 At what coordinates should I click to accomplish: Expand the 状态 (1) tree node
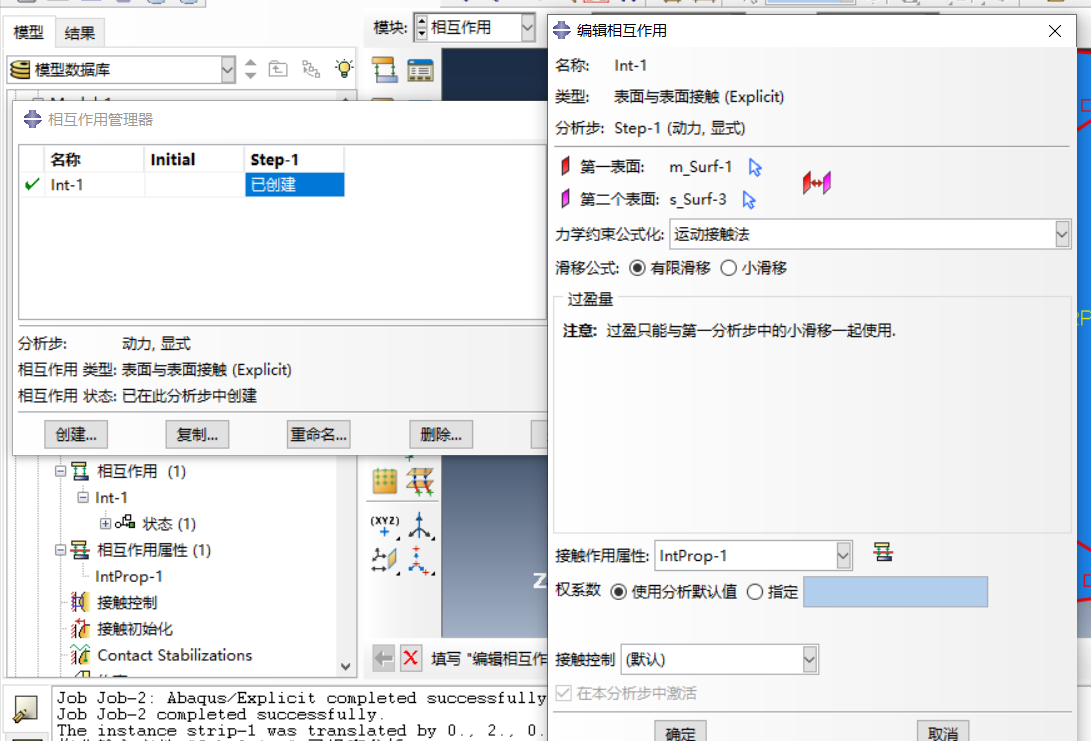(x=105, y=524)
